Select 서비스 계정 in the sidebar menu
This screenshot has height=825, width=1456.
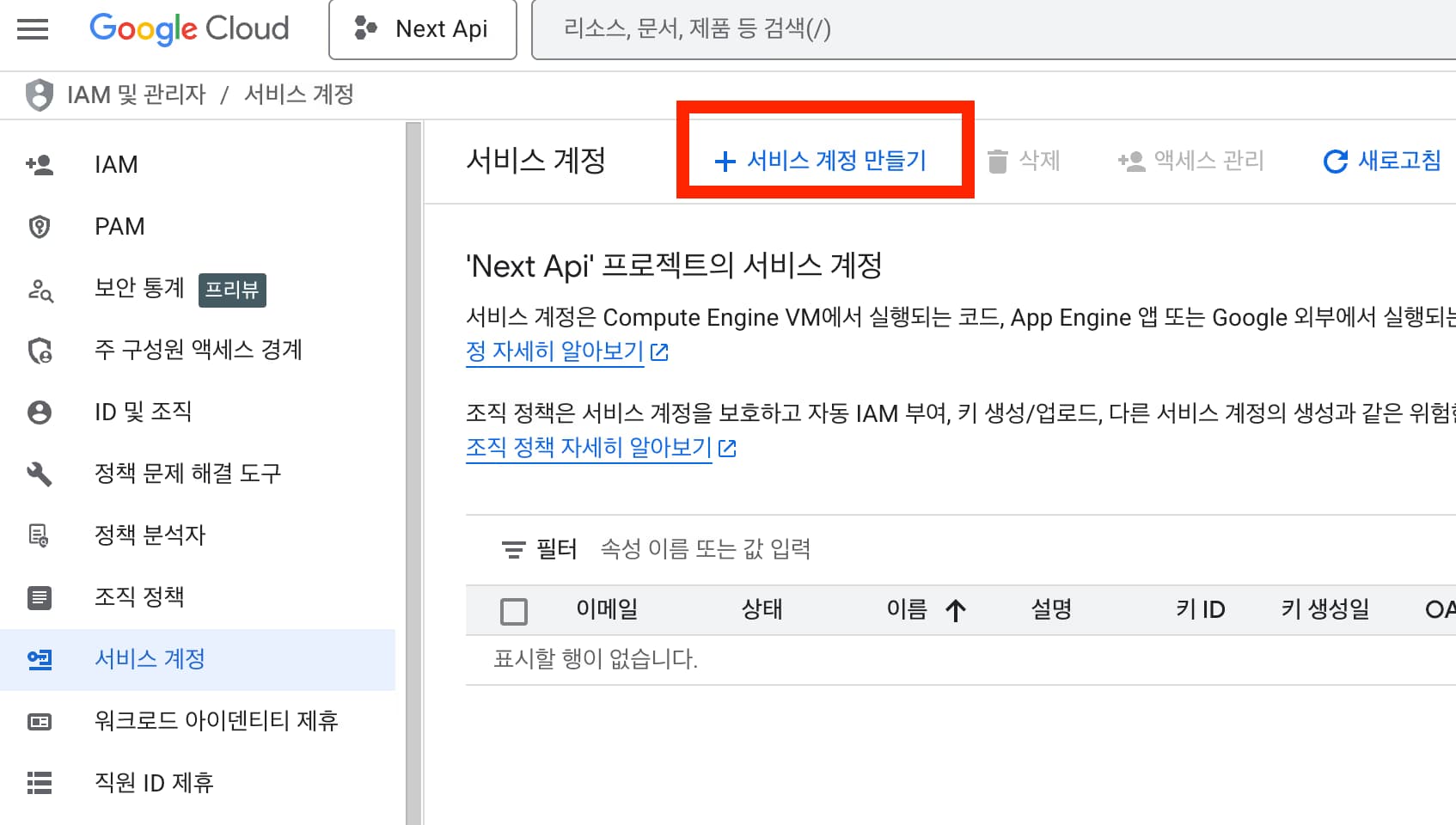(x=150, y=659)
